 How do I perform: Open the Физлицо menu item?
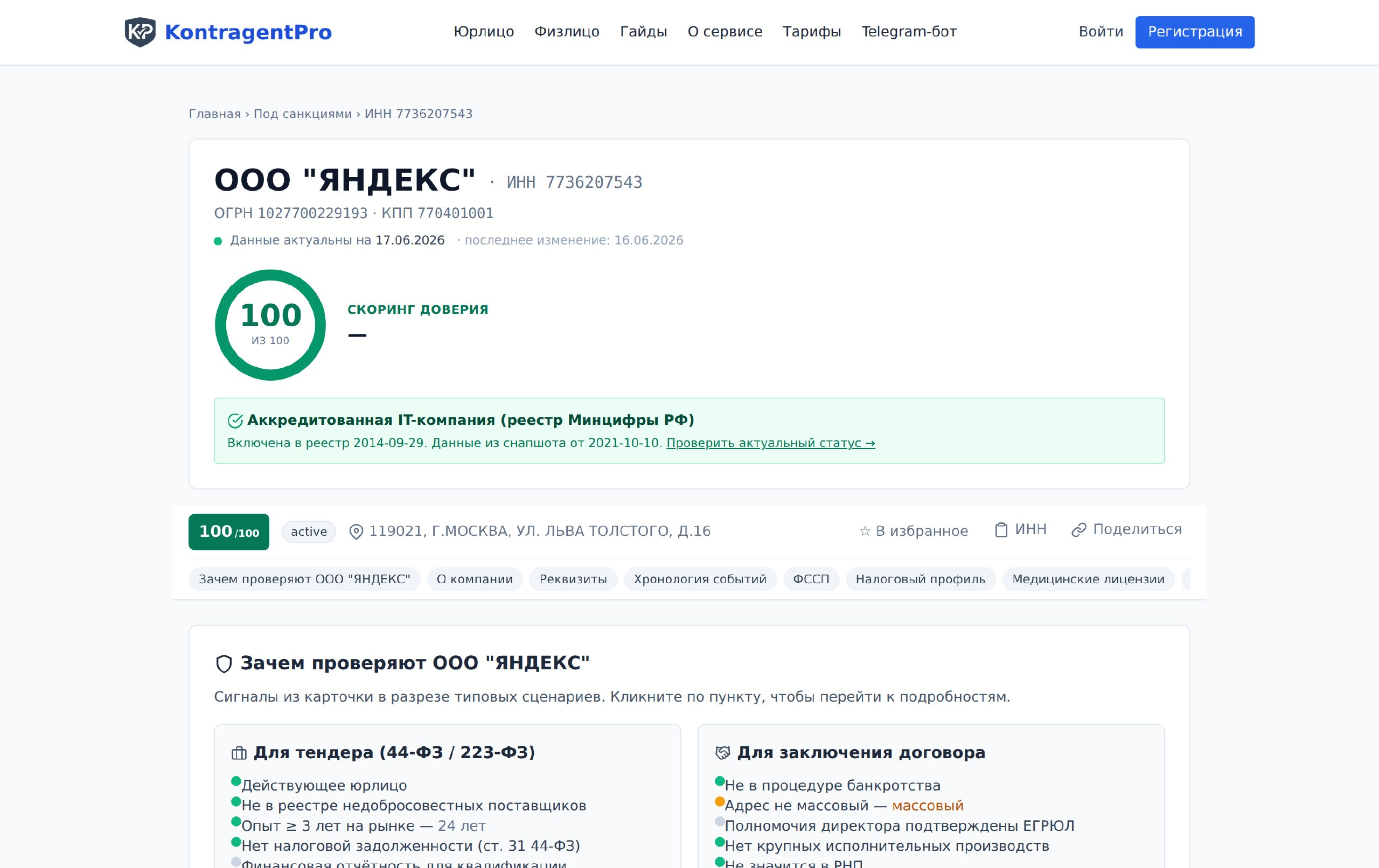(567, 31)
